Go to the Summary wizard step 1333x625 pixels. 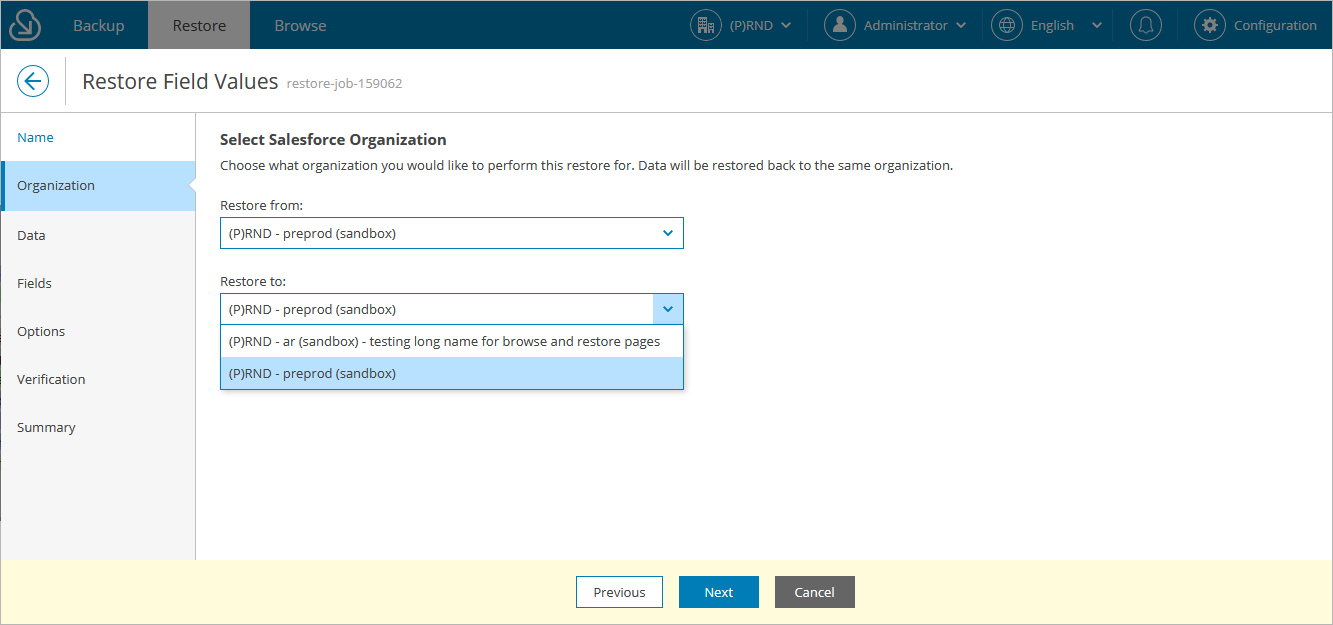point(98,427)
